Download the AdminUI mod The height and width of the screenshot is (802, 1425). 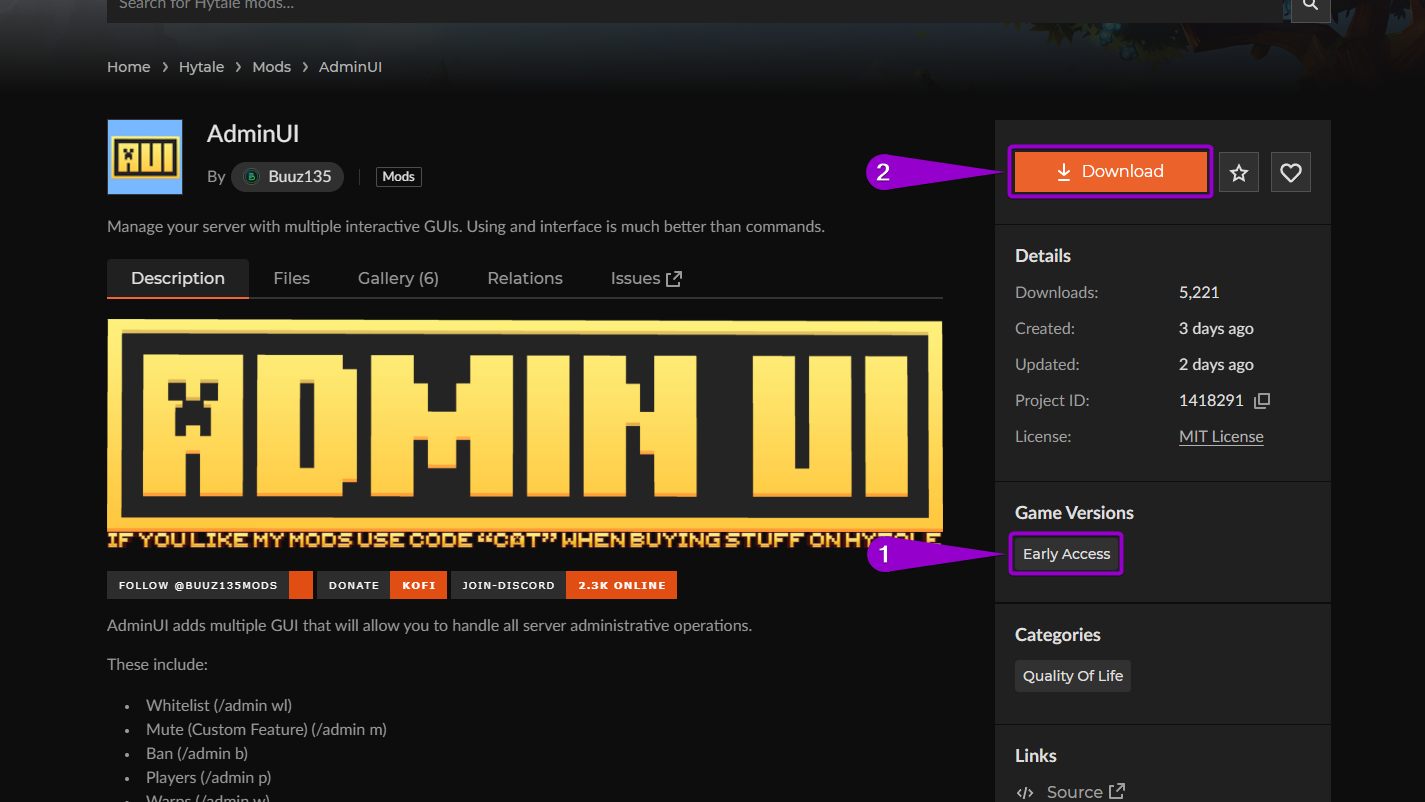(x=1110, y=171)
